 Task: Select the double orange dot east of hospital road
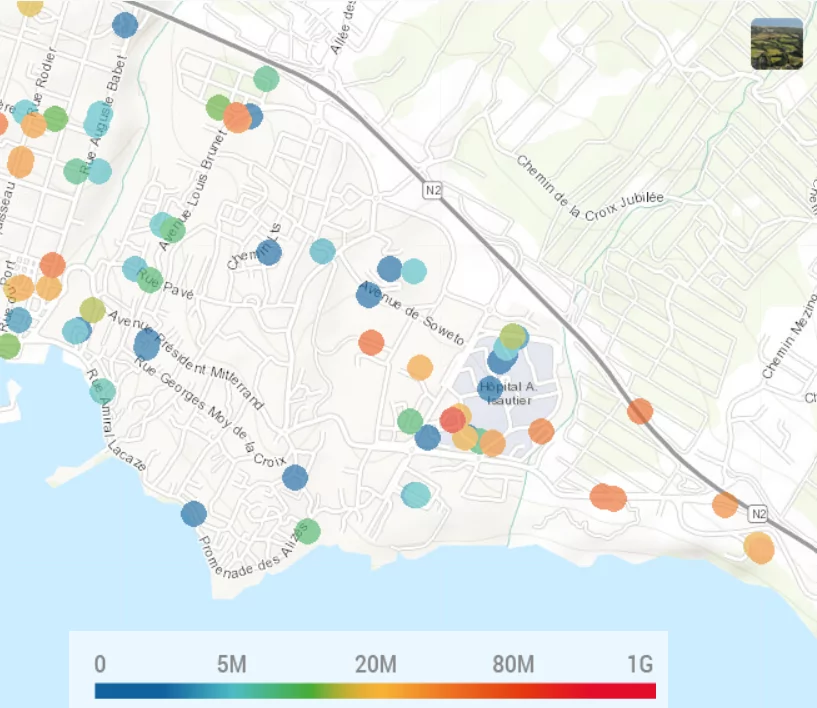pos(608,497)
